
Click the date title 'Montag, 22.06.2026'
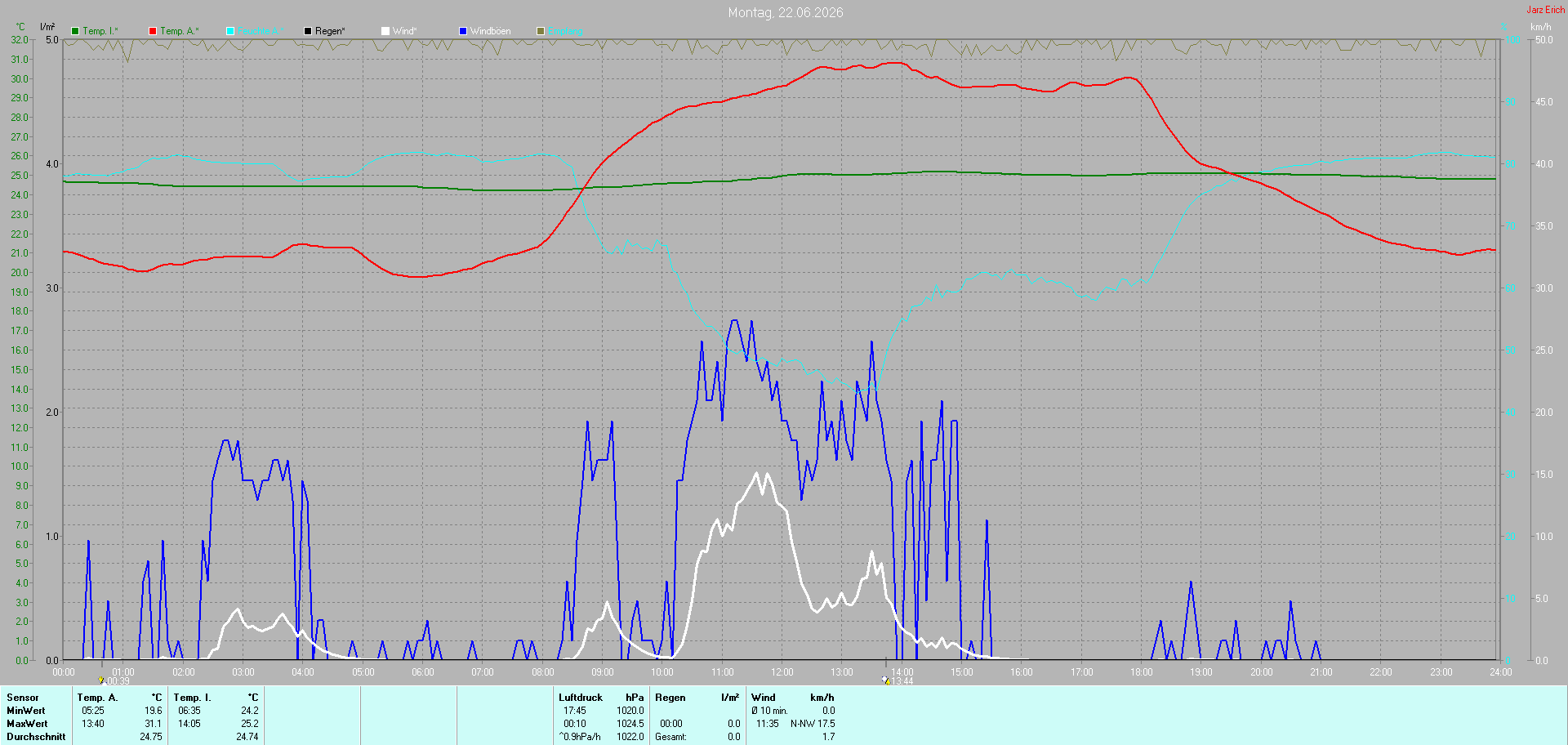point(786,12)
